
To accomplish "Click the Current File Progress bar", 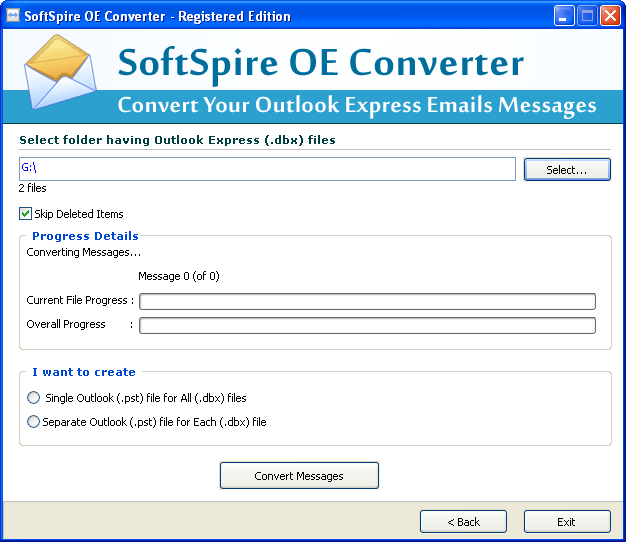I will 367,301.
